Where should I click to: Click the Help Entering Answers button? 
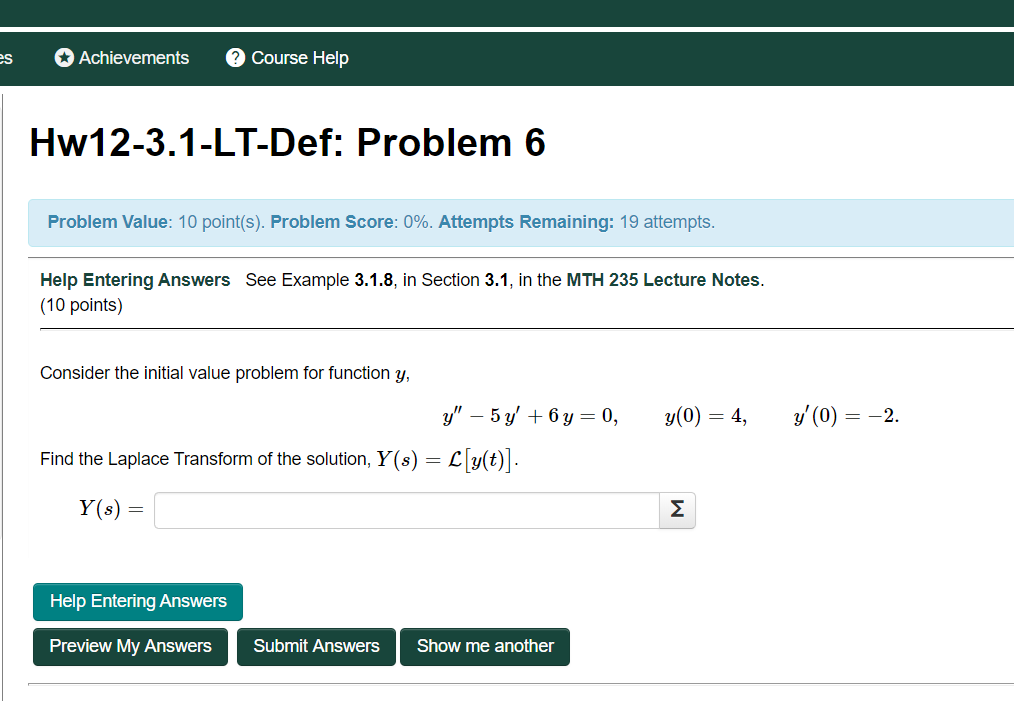pos(137,601)
